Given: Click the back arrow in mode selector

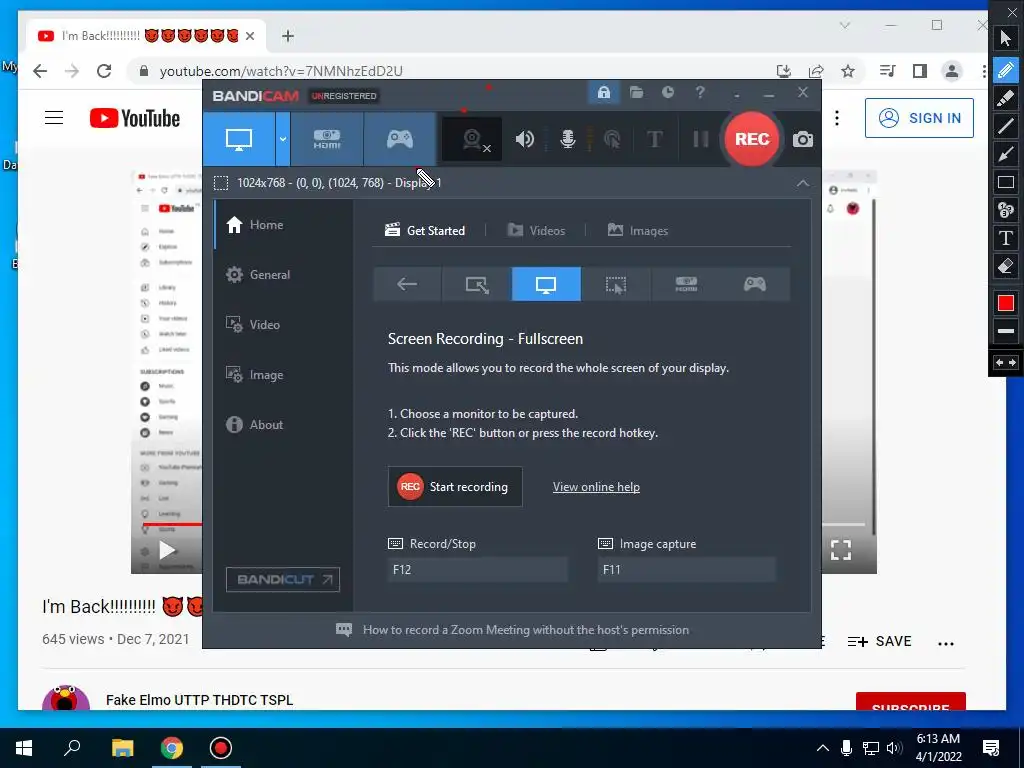Looking at the screenshot, I should click(407, 284).
